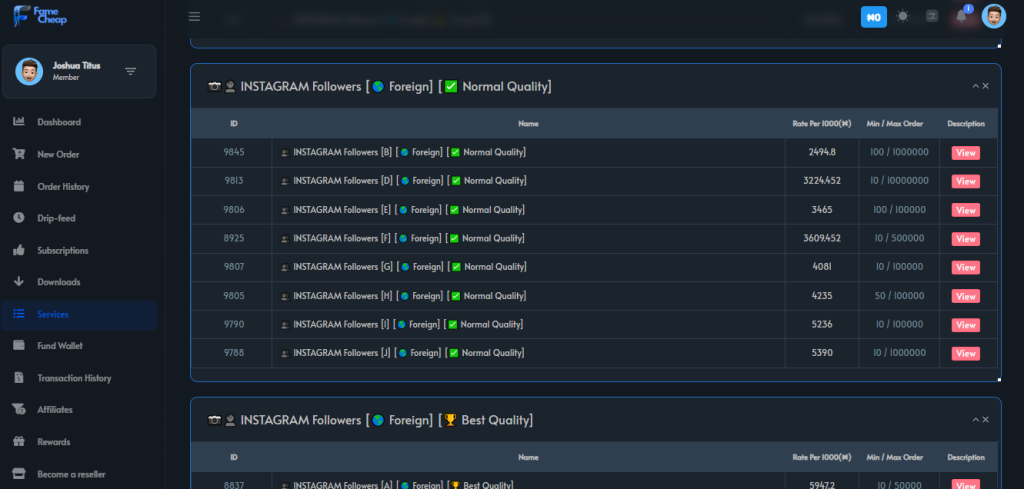View description for service 9788

point(965,354)
